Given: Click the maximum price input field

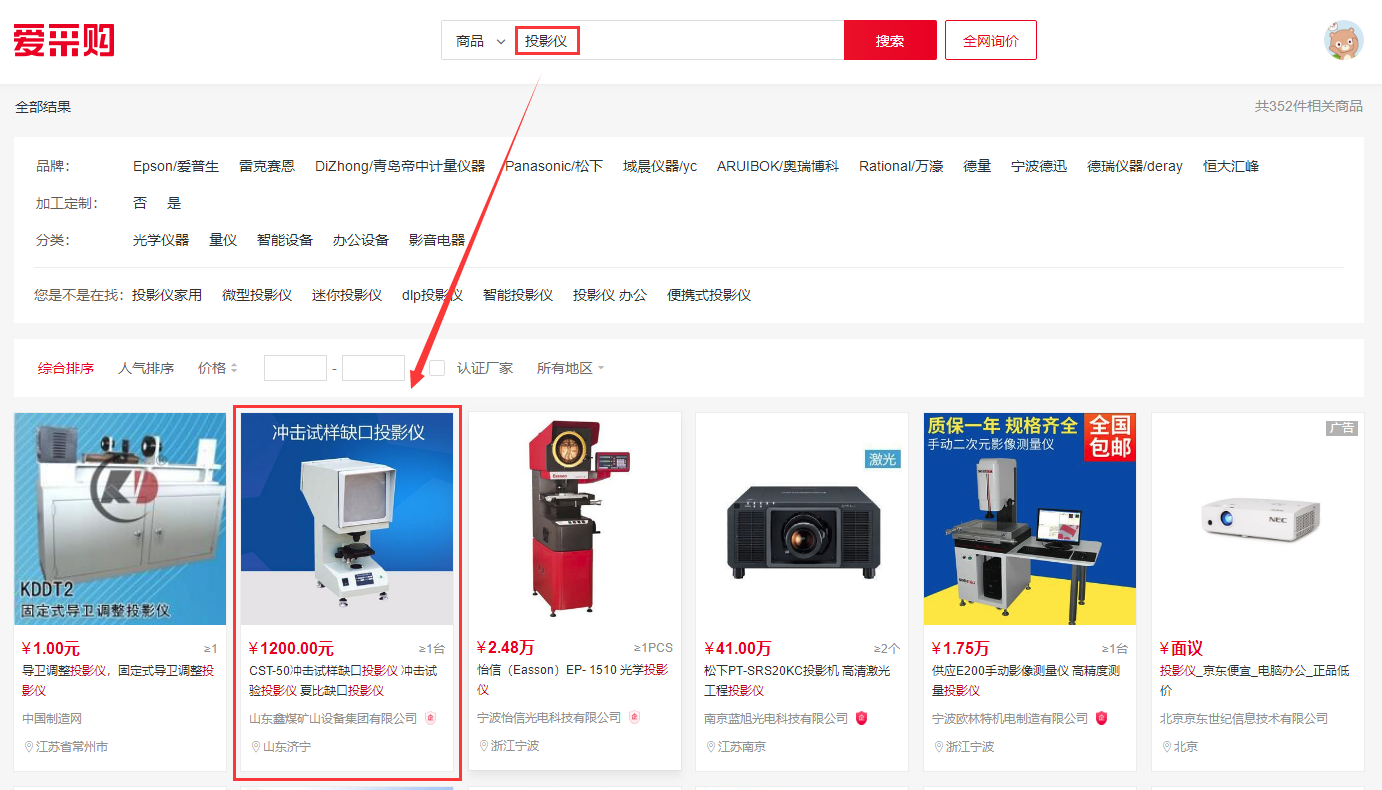Looking at the screenshot, I should [x=373, y=368].
